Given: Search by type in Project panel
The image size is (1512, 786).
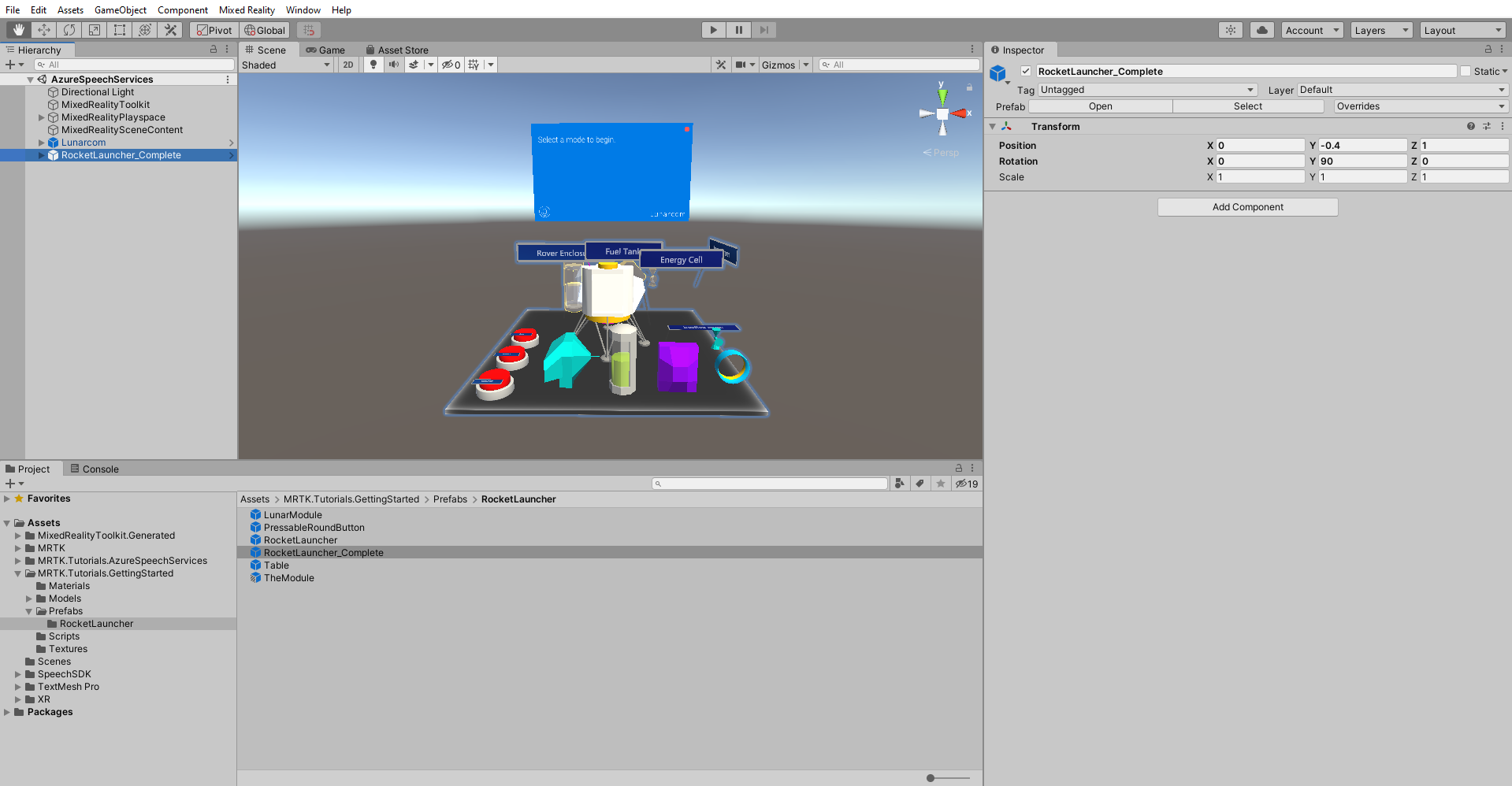Looking at the screenshot, I should click(x=900, y=484).
